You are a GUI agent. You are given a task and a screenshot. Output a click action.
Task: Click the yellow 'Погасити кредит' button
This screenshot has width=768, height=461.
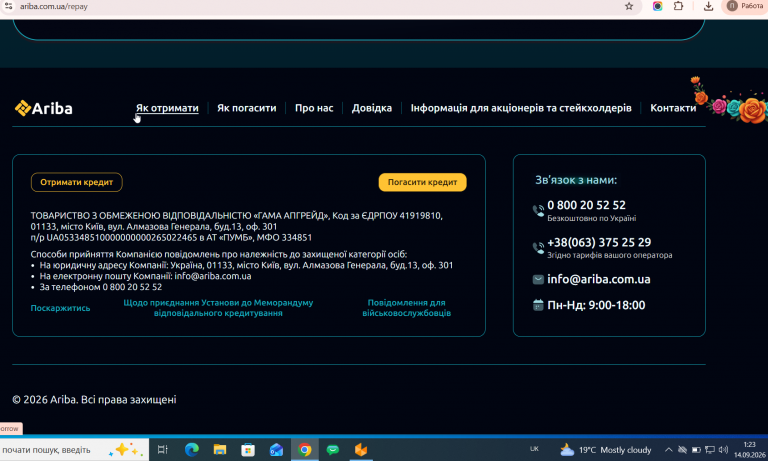point(422,182)
